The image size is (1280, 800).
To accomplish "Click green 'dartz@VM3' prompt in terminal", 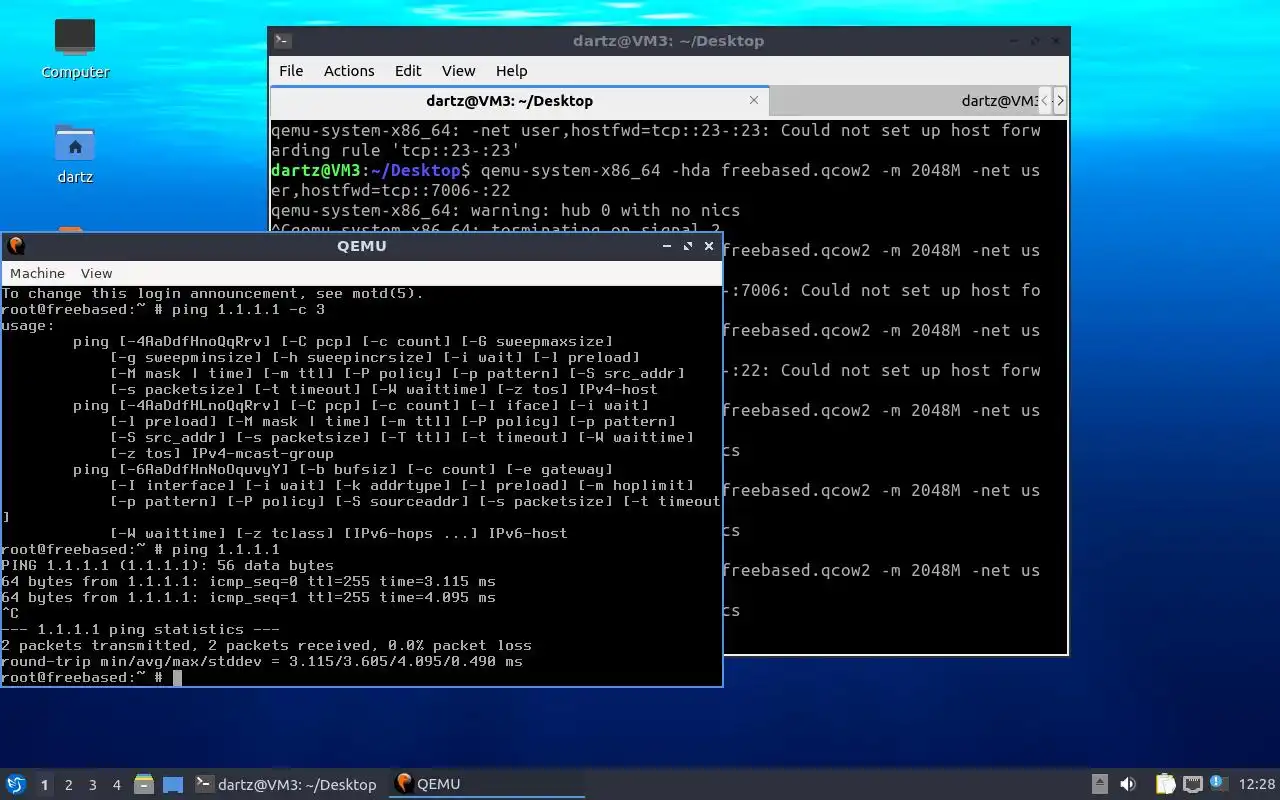I will (x=316, y=170).
